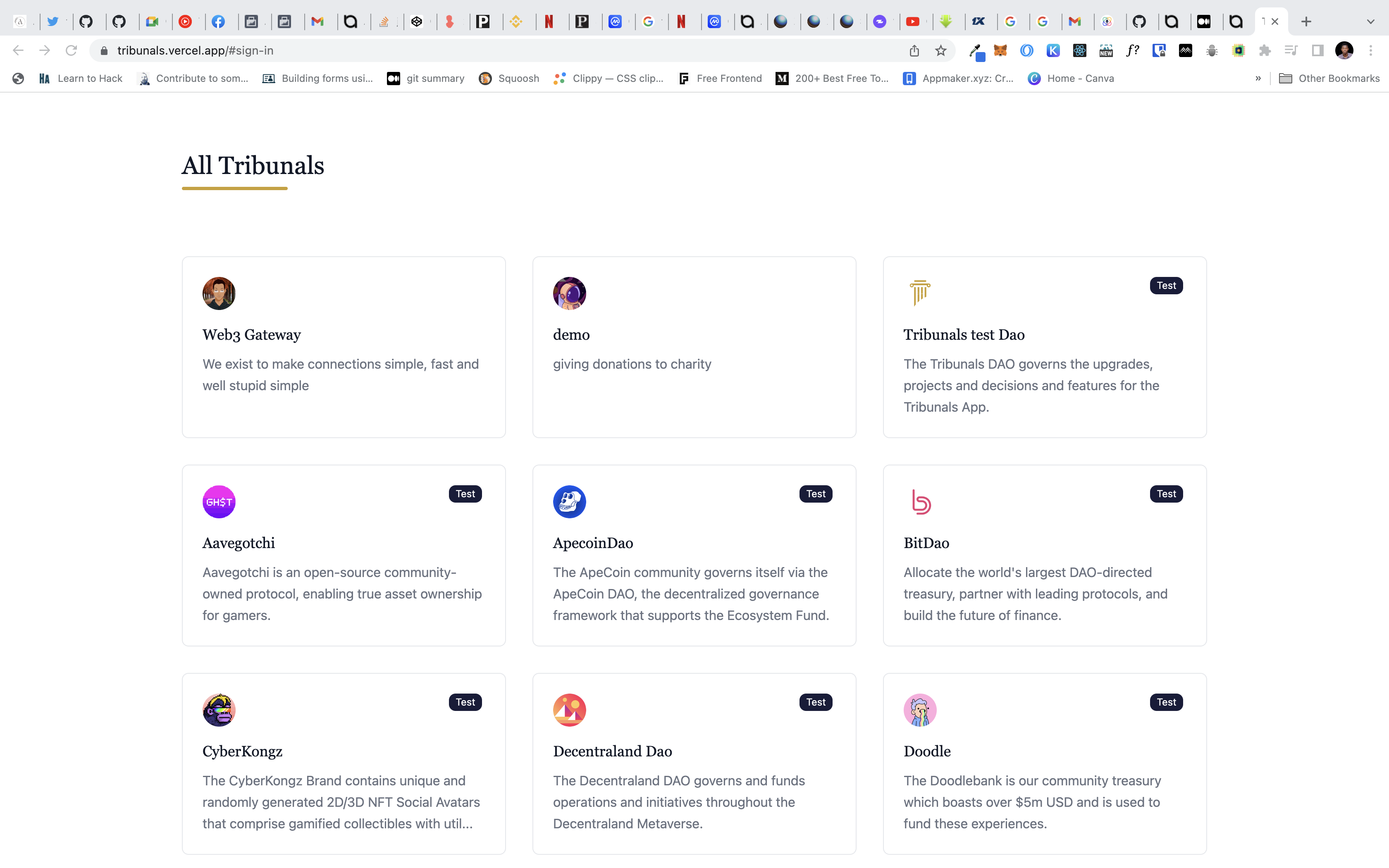Open the Squoosh bookmark
The width and height of the screenshot is (1389, 868).
[x=509, y=78]
